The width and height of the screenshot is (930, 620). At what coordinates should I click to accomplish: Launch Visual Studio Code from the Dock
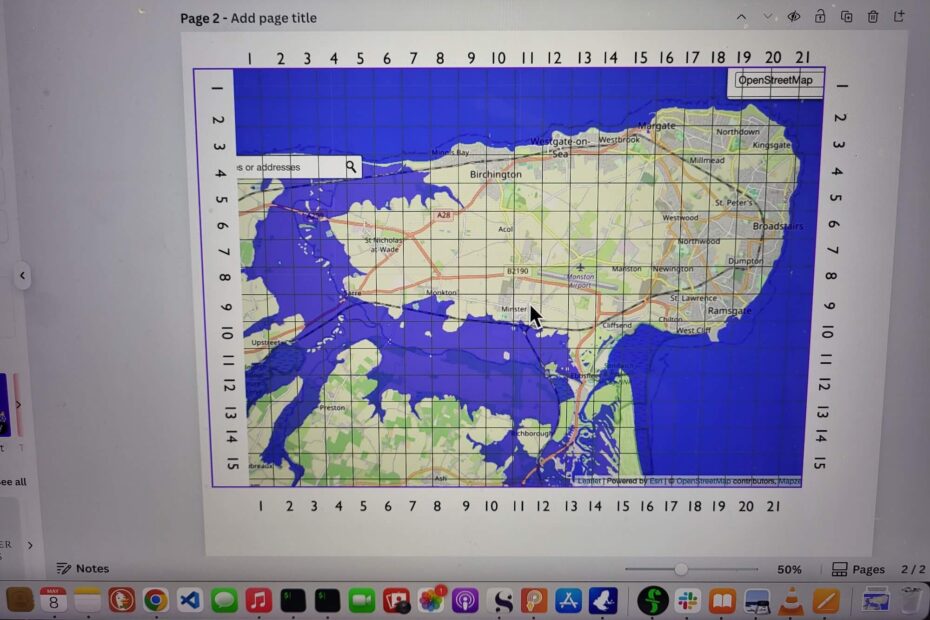pyautogui.click(x=189, y=601)
